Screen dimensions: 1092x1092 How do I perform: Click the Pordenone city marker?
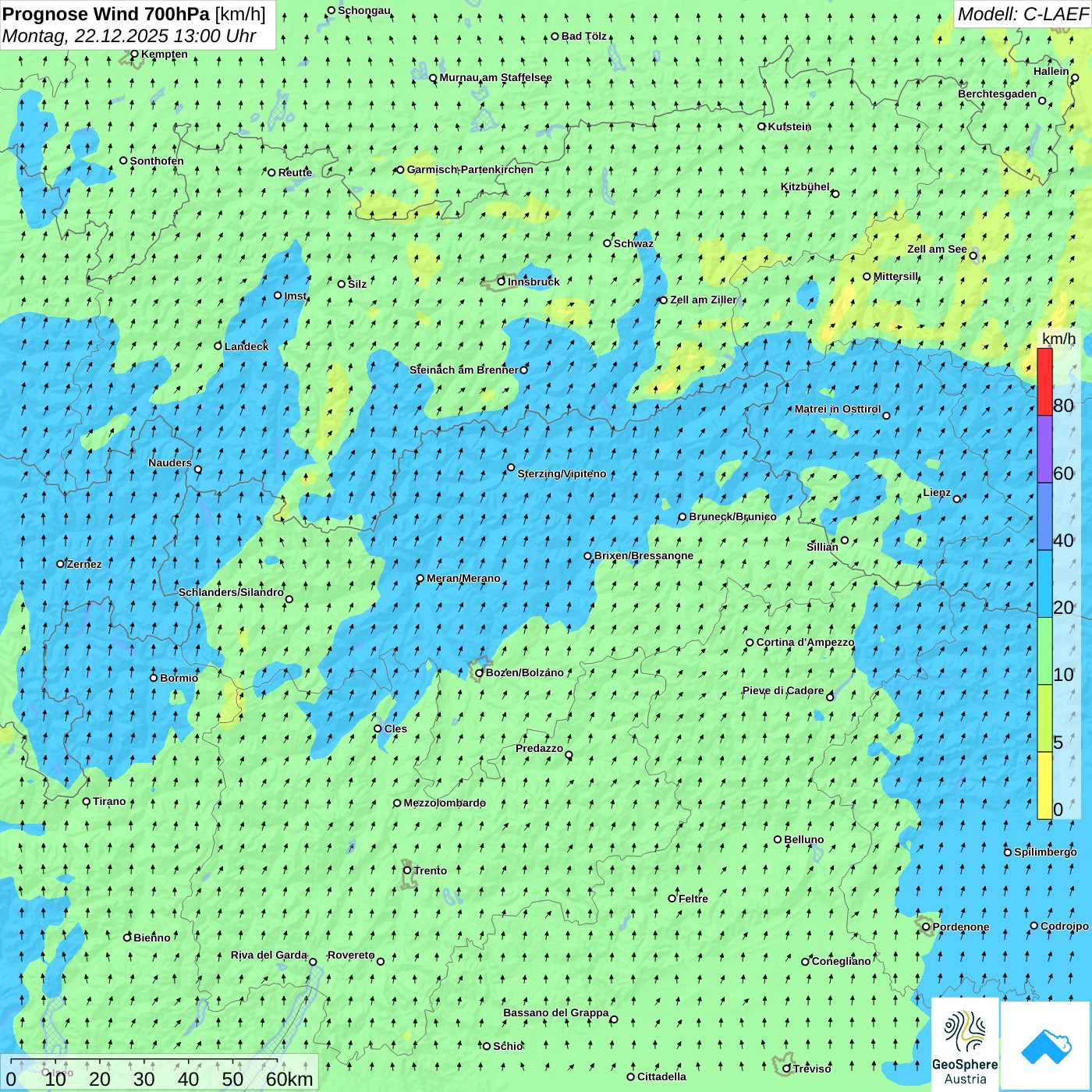[926, 927]
